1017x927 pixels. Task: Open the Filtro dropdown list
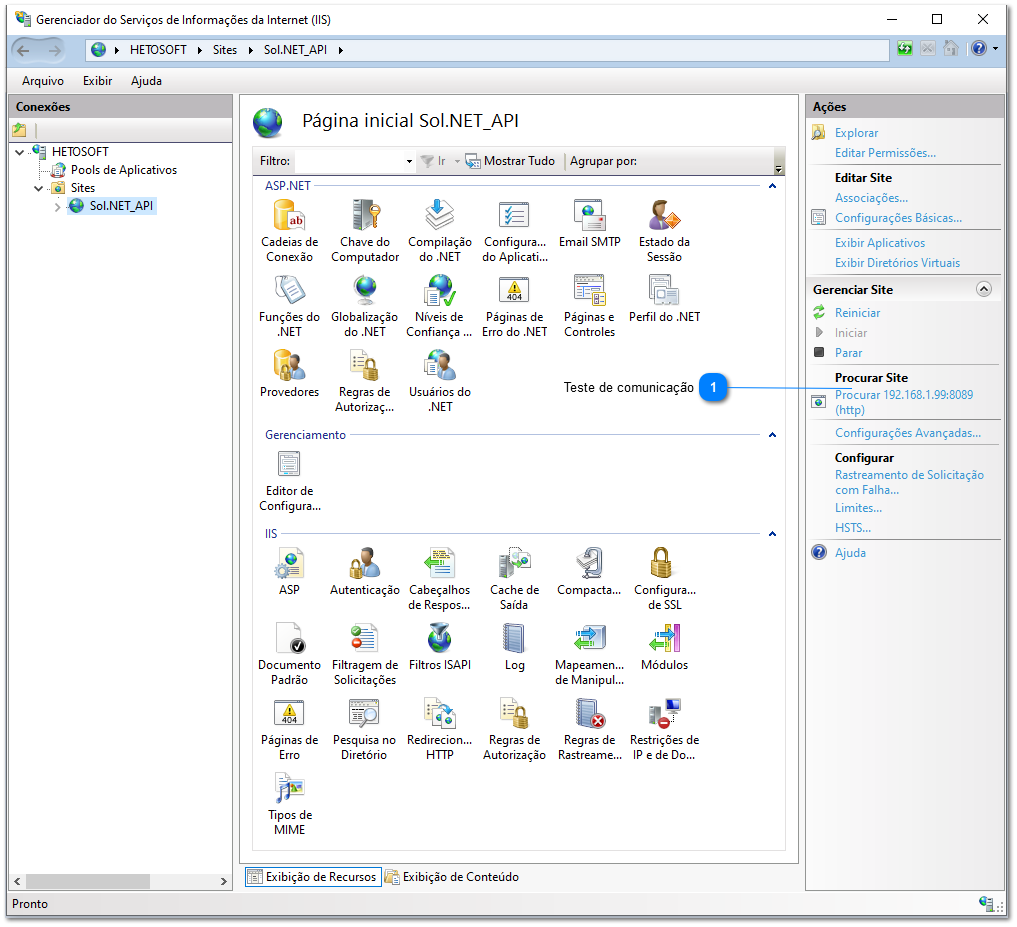point(408,161)
